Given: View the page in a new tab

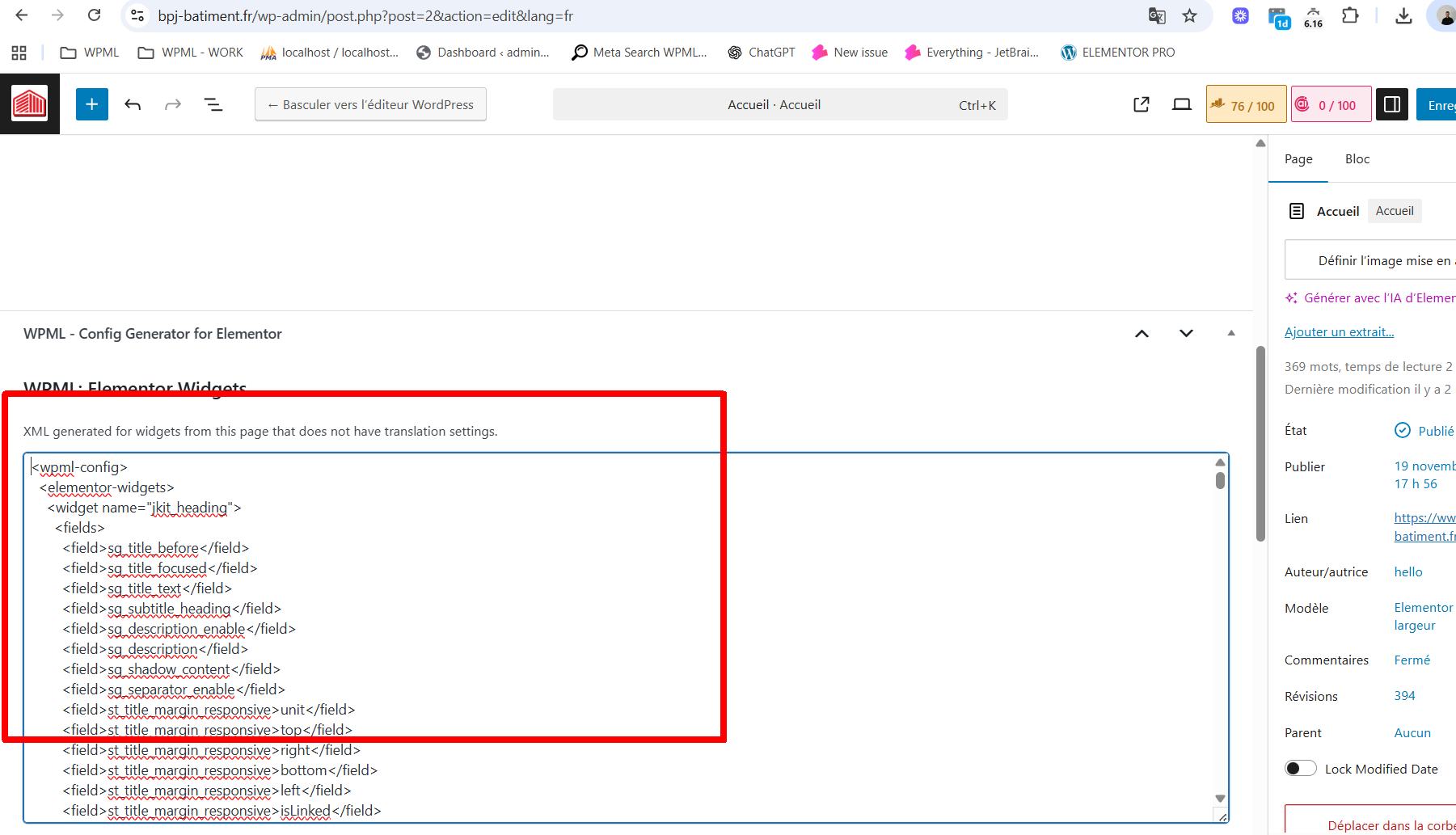Looking at the screenshot, I should click(x=1142, y=104).
